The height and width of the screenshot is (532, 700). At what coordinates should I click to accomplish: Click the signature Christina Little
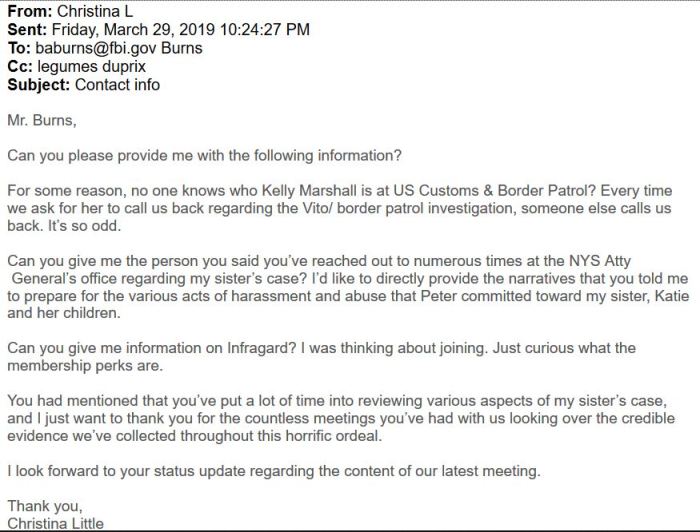55,523
